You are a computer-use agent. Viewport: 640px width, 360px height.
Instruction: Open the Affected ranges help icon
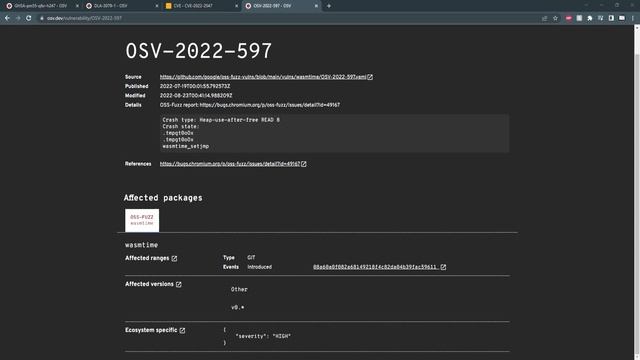coord(174,258)
